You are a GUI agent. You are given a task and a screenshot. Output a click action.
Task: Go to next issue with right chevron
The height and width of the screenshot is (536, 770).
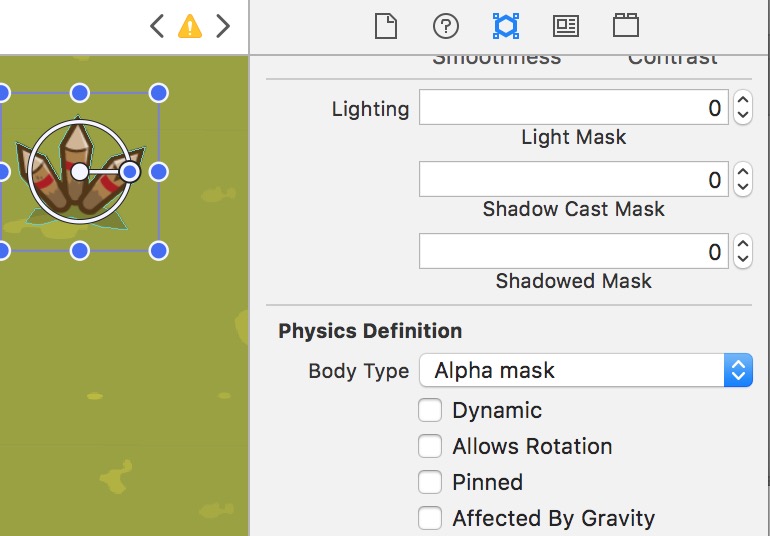pyautogui.click(x=223, y=27)
